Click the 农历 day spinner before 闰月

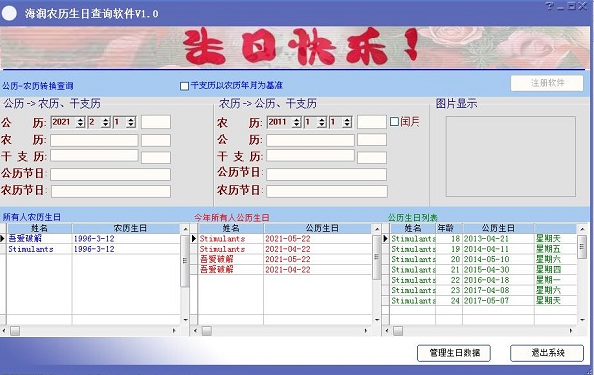[341, 122]
